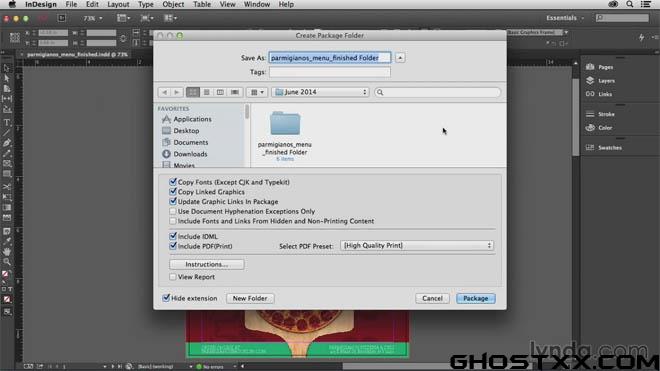Screen dimensions: 660x371
Task: Go back in folder history
Action: pyautogui.click(x=165, y=92)
